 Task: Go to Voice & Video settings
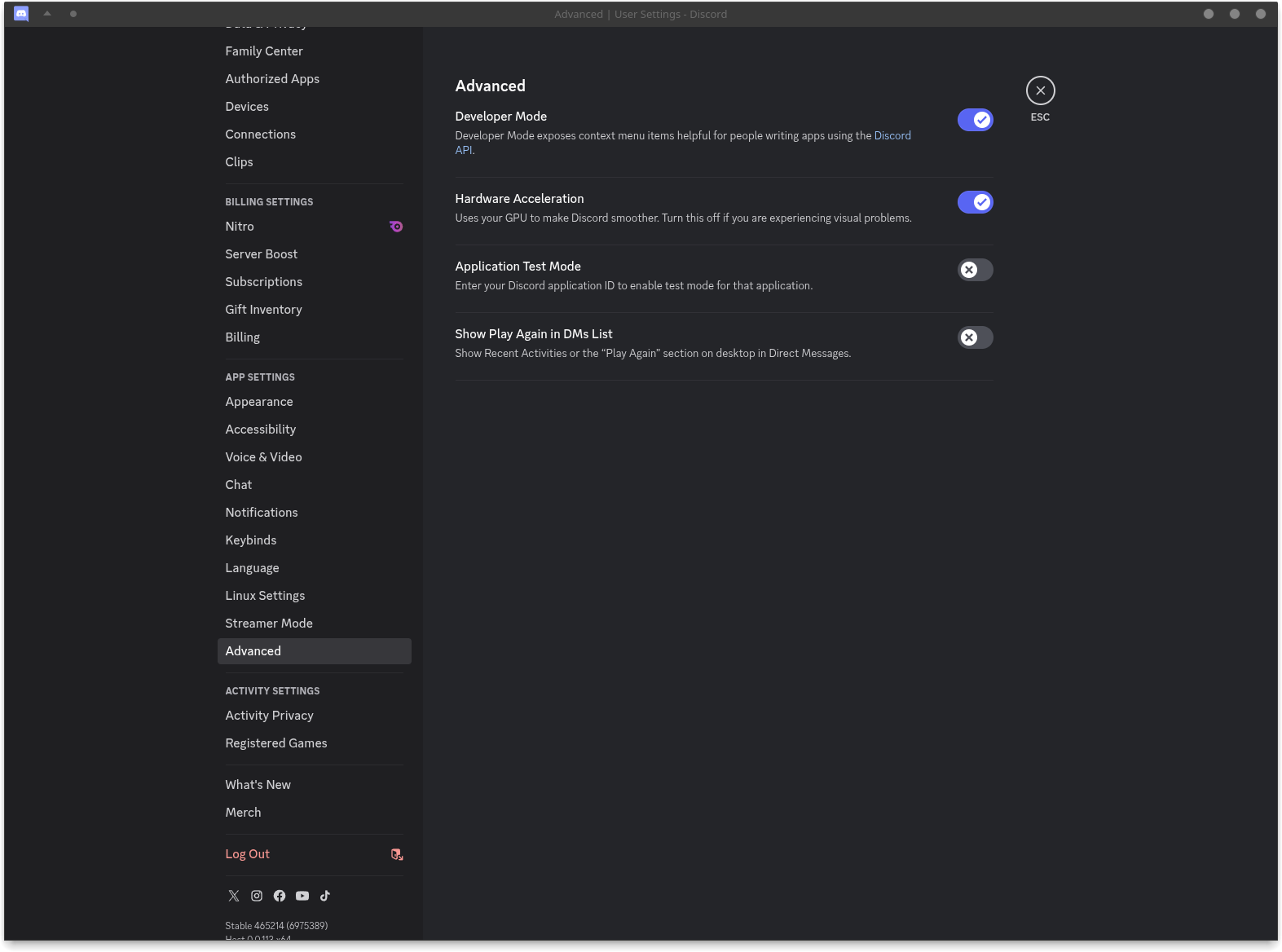coord(263,457)
